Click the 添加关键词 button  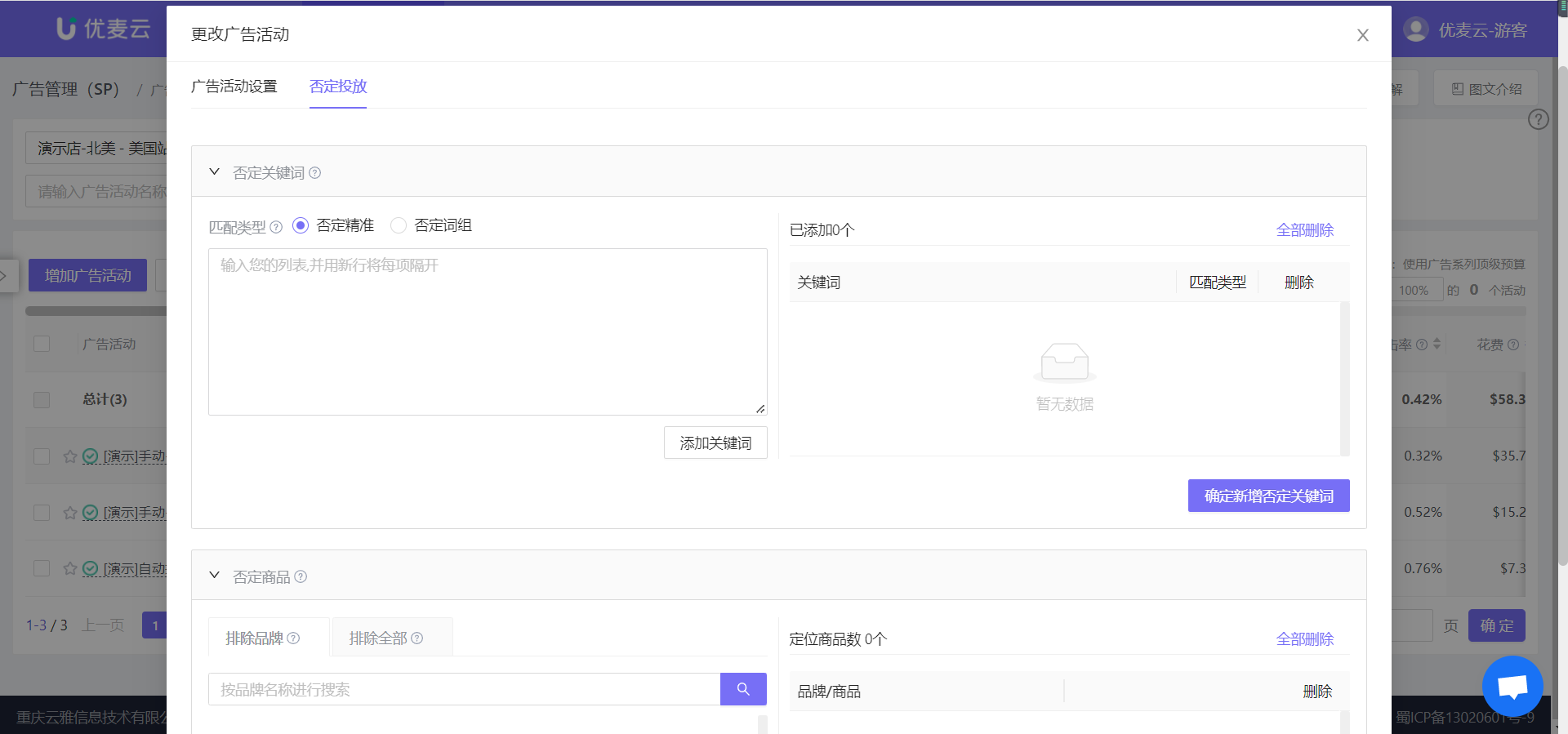point(715,443)
